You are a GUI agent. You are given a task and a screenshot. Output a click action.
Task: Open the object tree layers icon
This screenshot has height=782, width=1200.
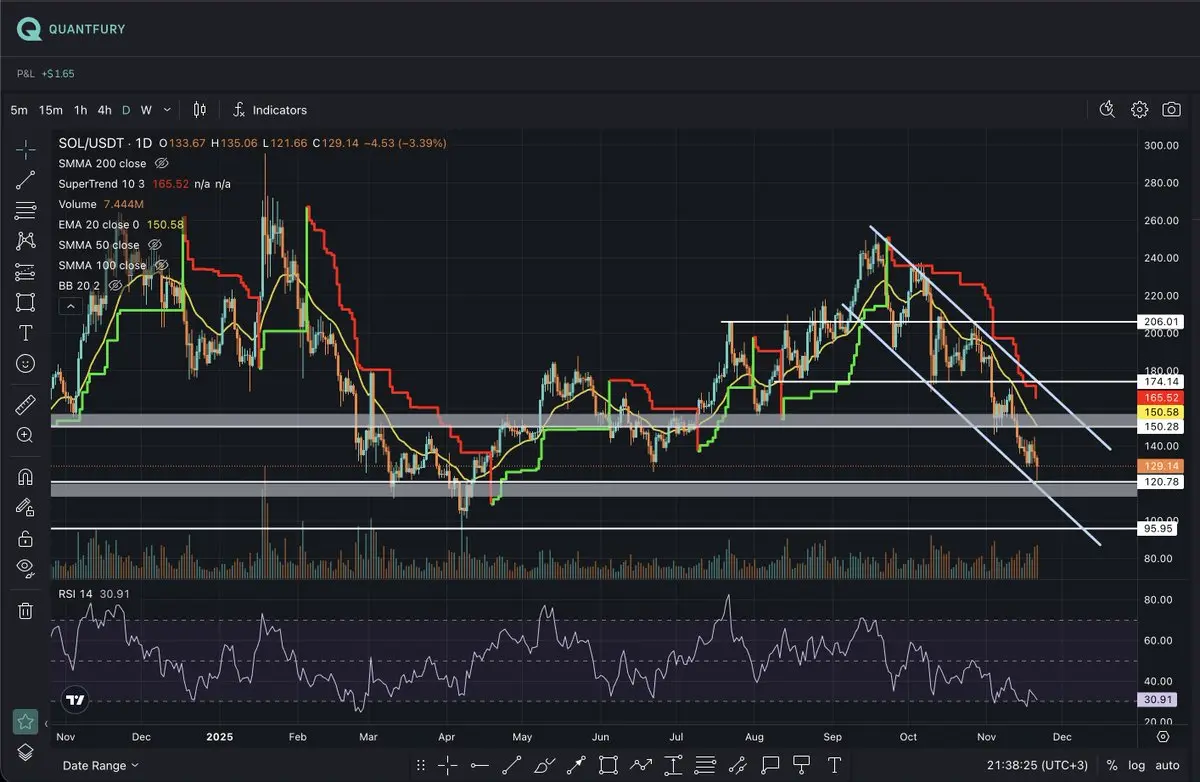26,752
